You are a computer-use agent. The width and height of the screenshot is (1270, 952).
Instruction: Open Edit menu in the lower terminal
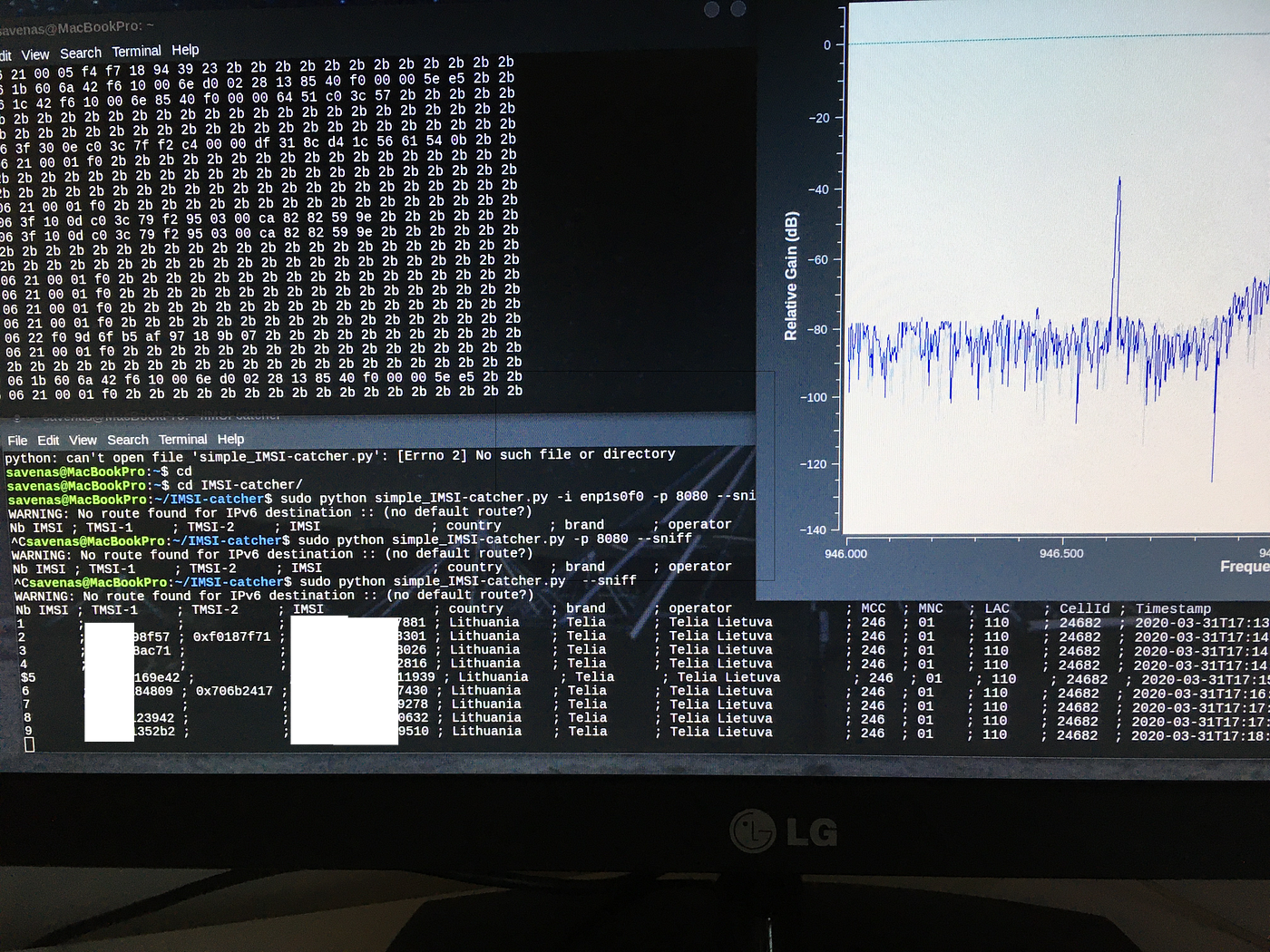point(48,441)
